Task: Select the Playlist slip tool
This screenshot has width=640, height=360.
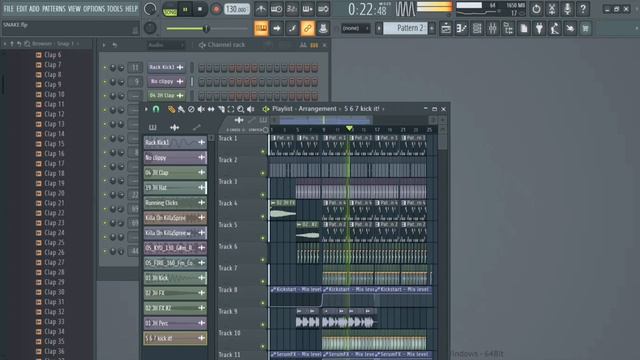Action: (211, 109)
